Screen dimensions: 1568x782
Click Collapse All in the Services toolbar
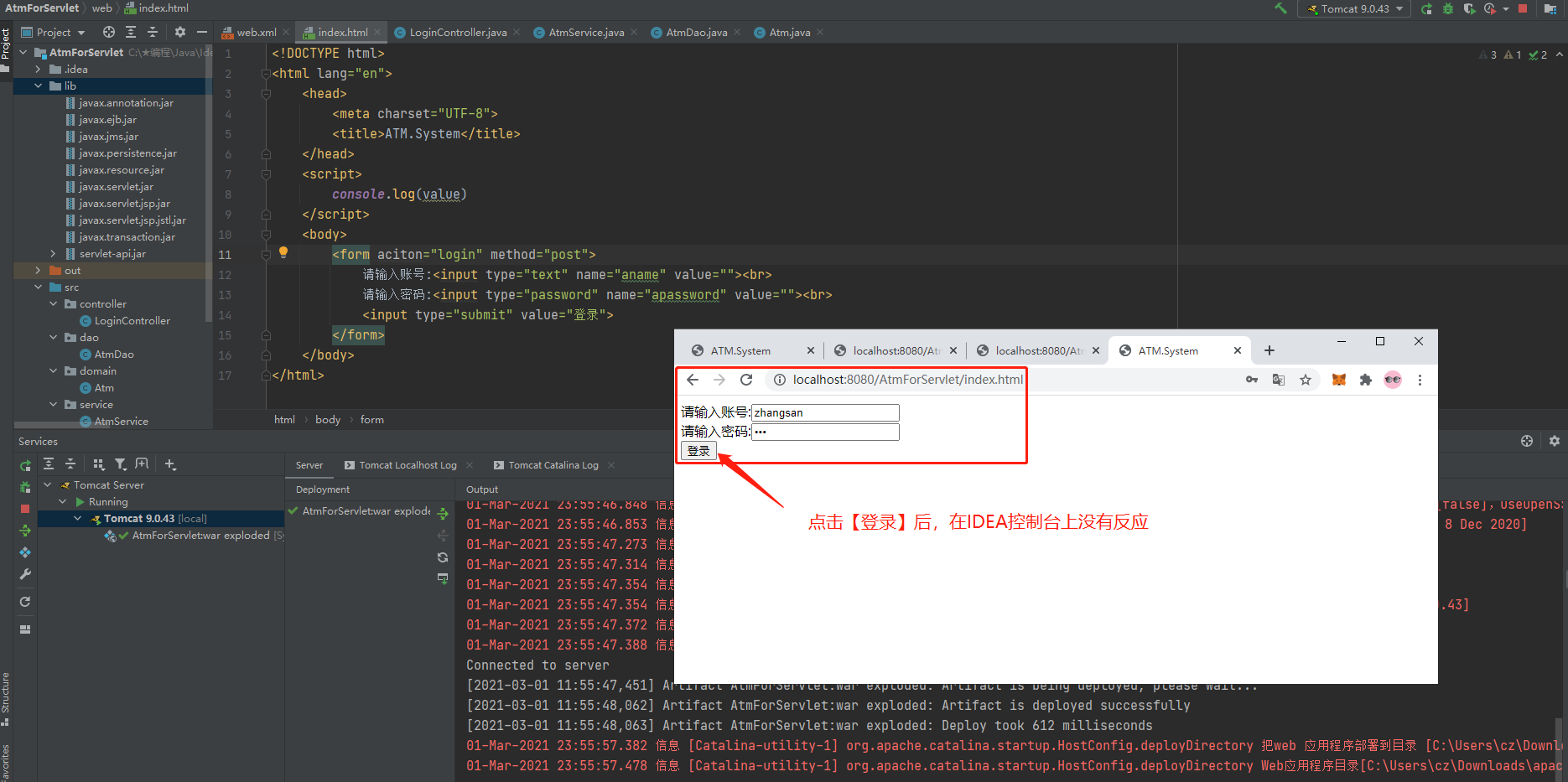point(70,464)
